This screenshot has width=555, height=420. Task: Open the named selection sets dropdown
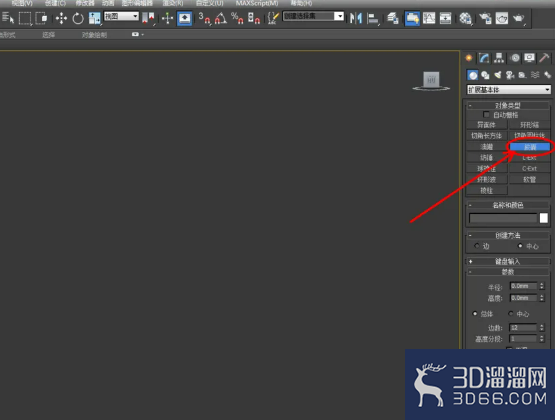(313, 16)
